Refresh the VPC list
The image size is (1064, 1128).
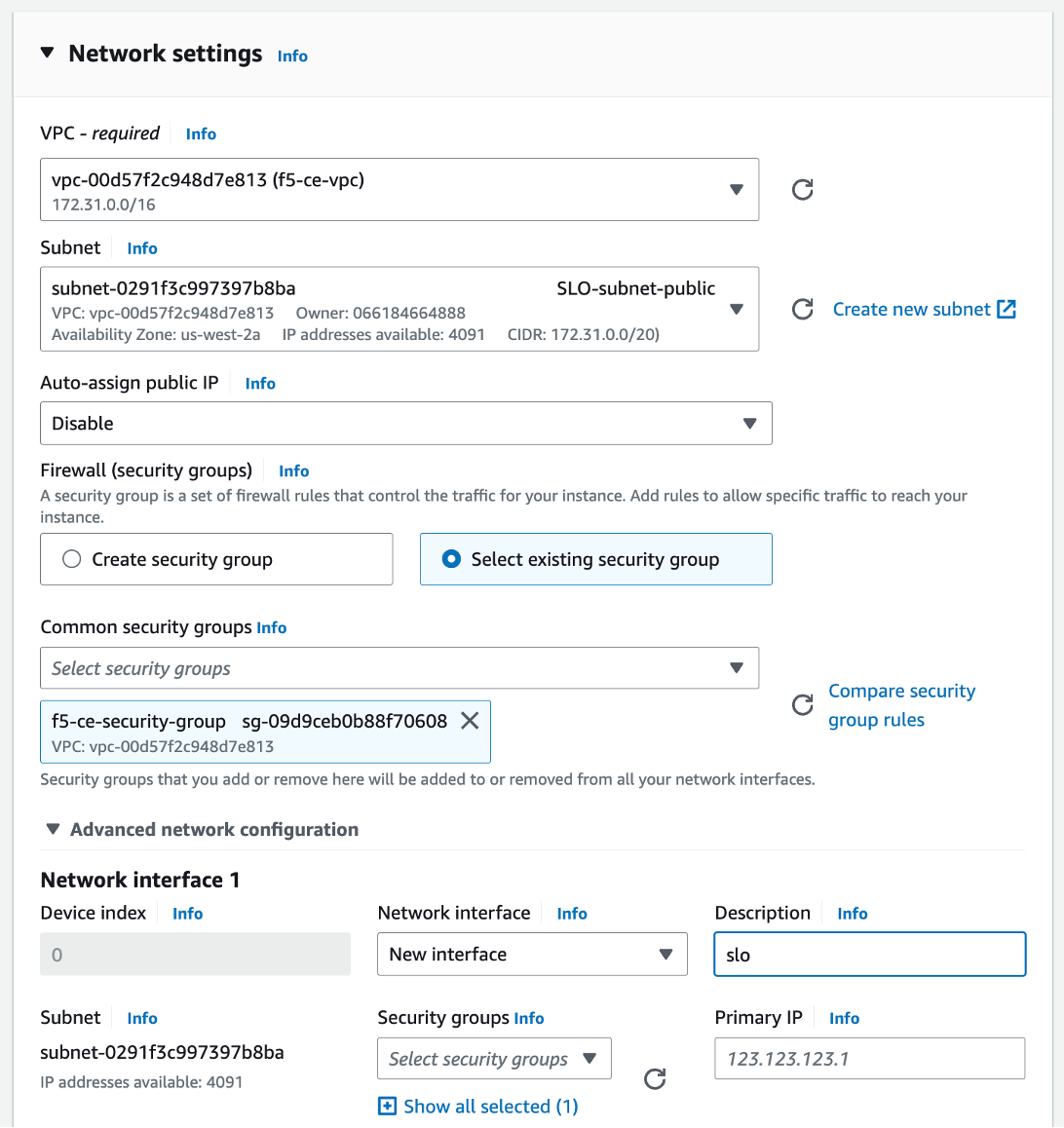[802, 189]
